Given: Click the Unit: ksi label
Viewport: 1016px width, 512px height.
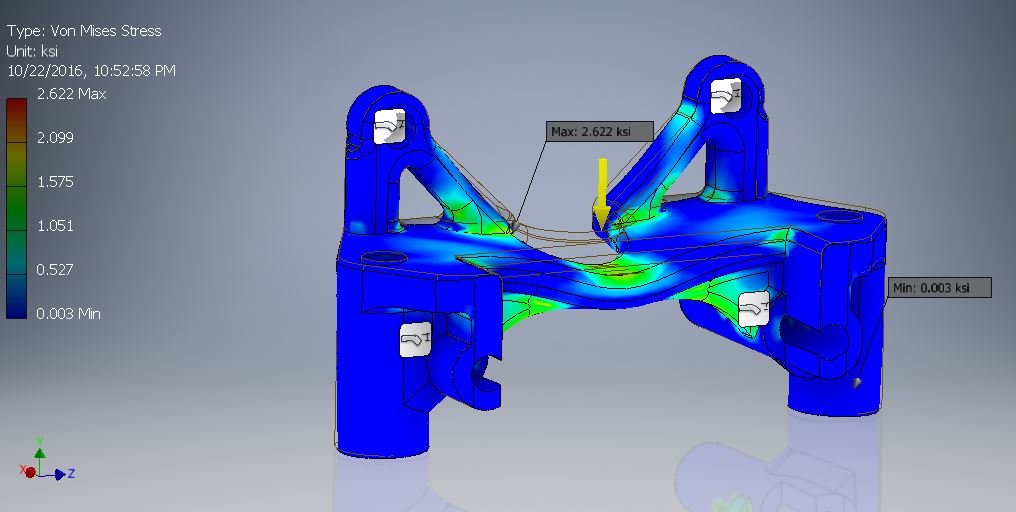Looking at the screenshot, I should (32, 51).
